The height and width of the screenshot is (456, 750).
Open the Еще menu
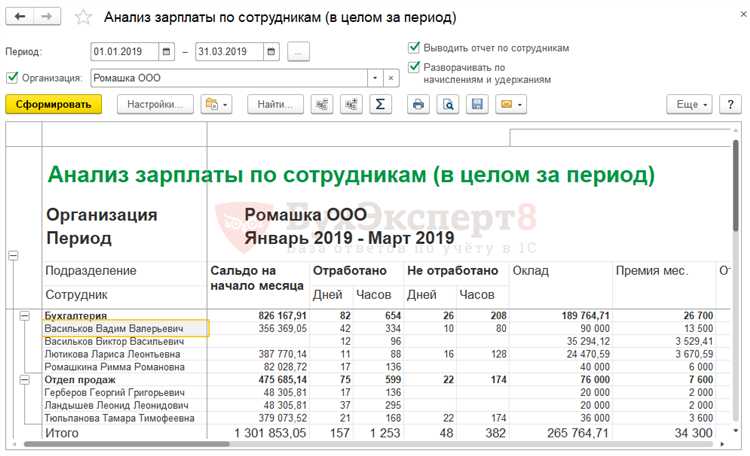click(689, 104)
